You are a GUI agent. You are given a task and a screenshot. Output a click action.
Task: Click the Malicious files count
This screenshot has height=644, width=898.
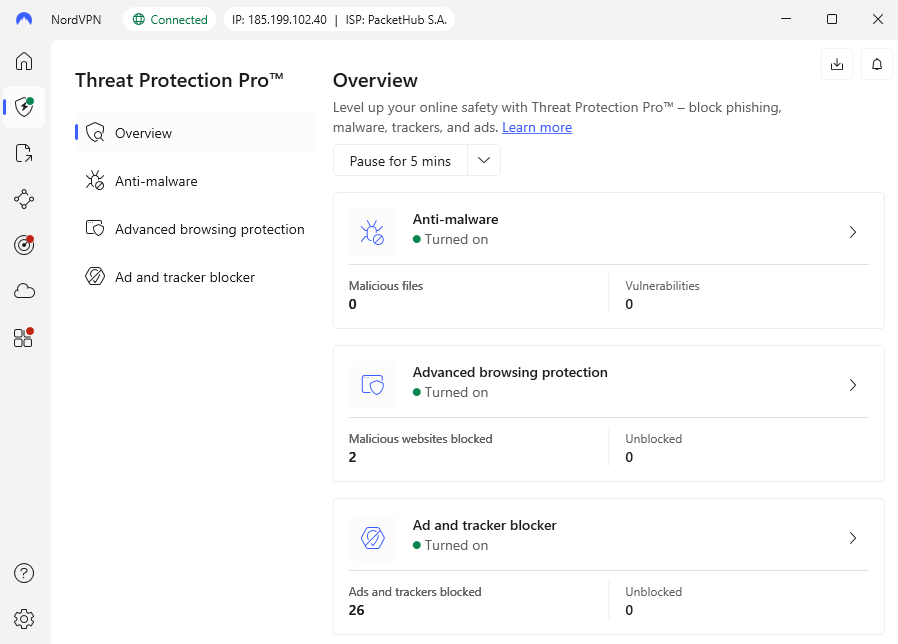353,304
